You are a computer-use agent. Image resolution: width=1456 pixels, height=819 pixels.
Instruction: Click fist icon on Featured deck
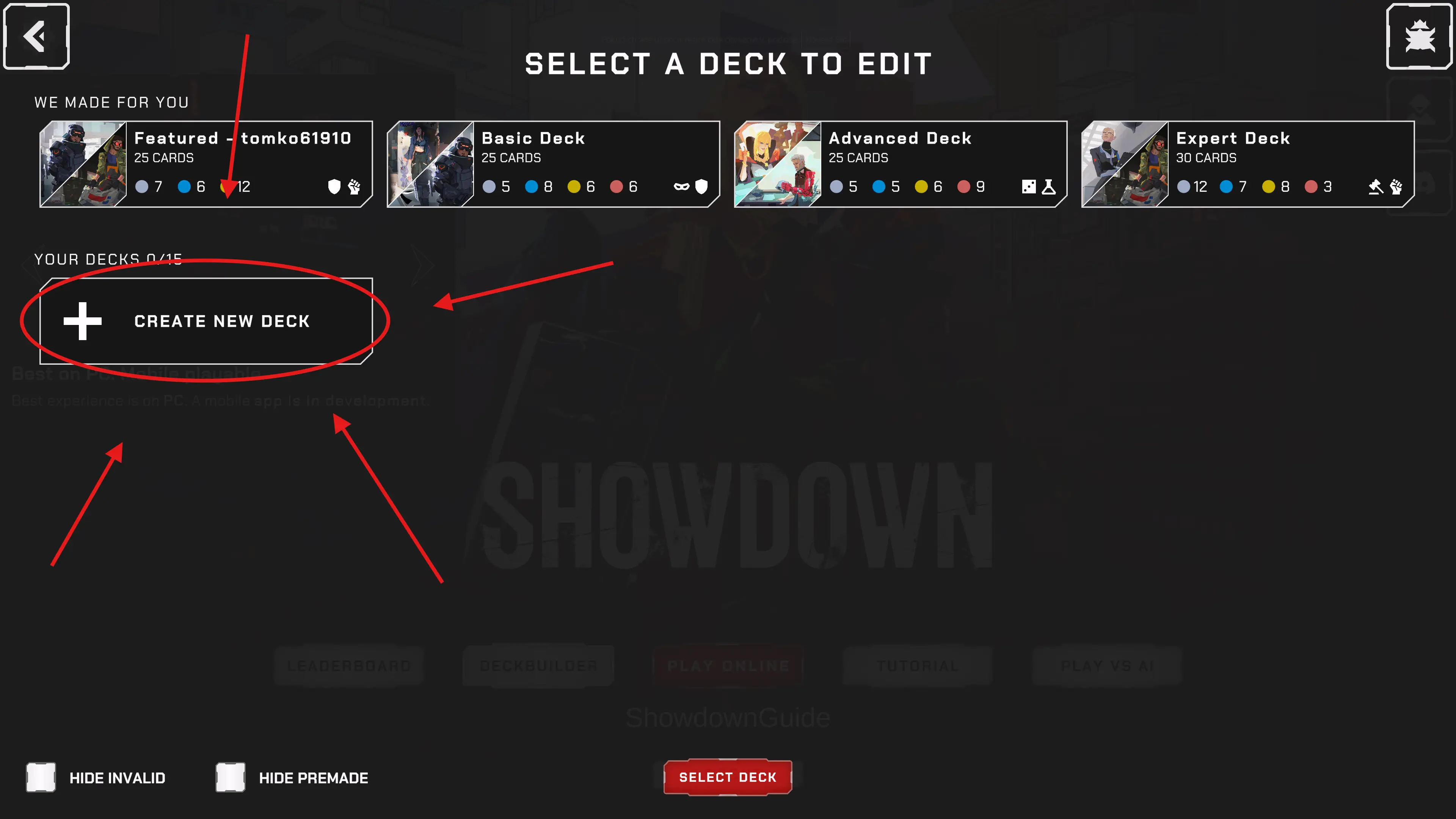[355, 187]
